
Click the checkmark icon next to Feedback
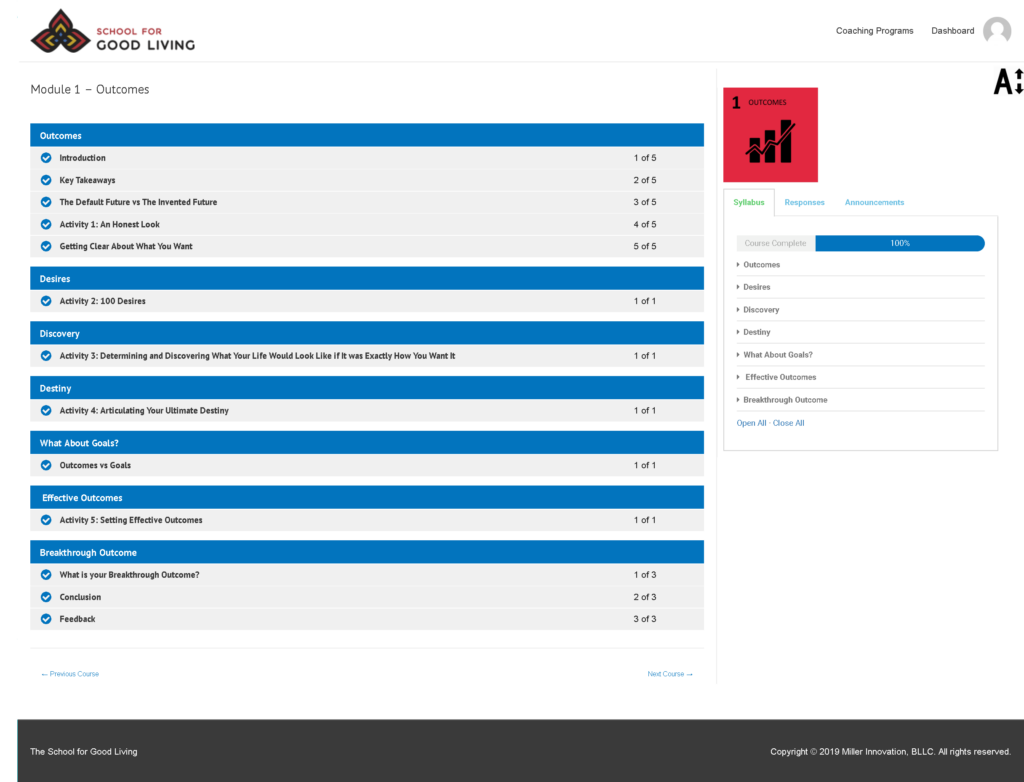pyautogui.click(x=46, y=619)
